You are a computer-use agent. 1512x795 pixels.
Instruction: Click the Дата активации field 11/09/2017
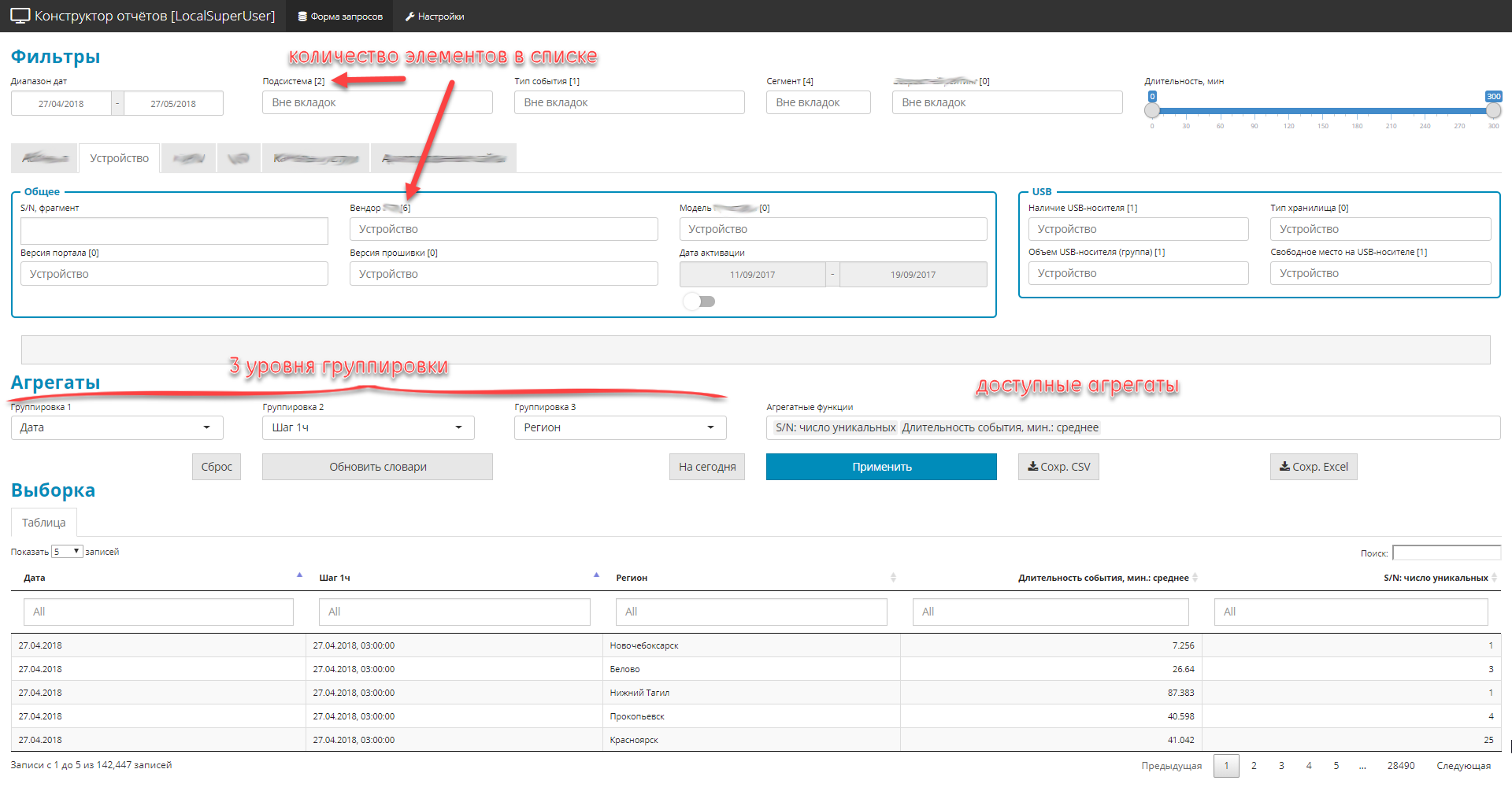(x=752, y=275)
